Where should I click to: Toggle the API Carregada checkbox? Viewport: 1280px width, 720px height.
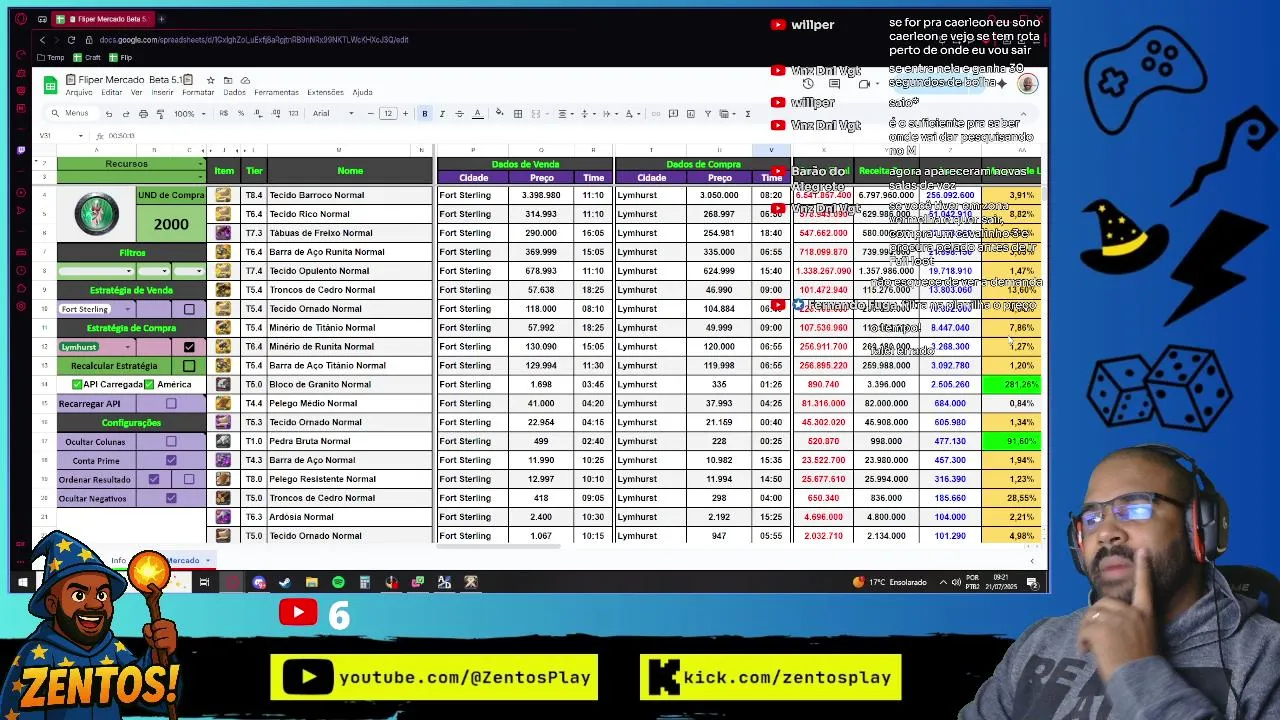click(77, 384)
